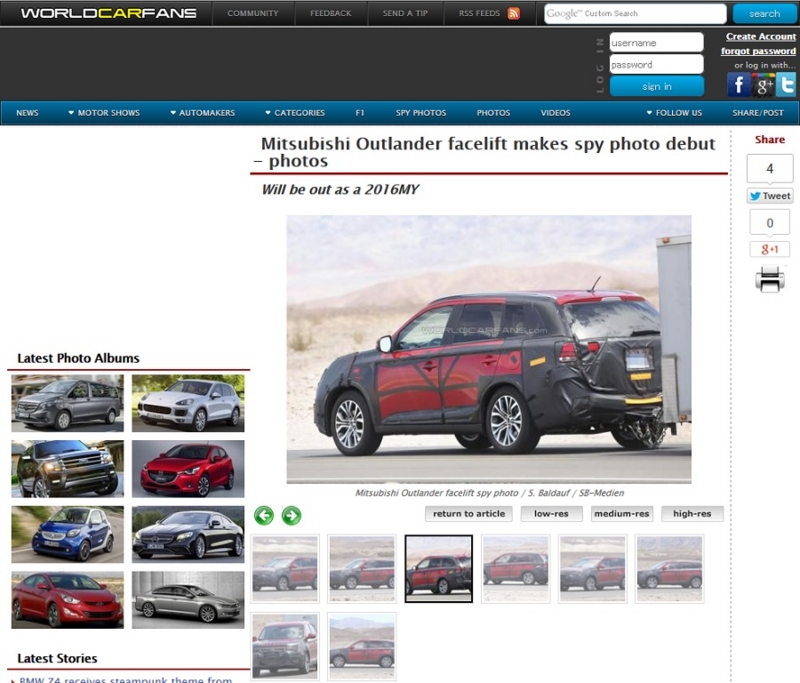Open the Create Account link

761,37
